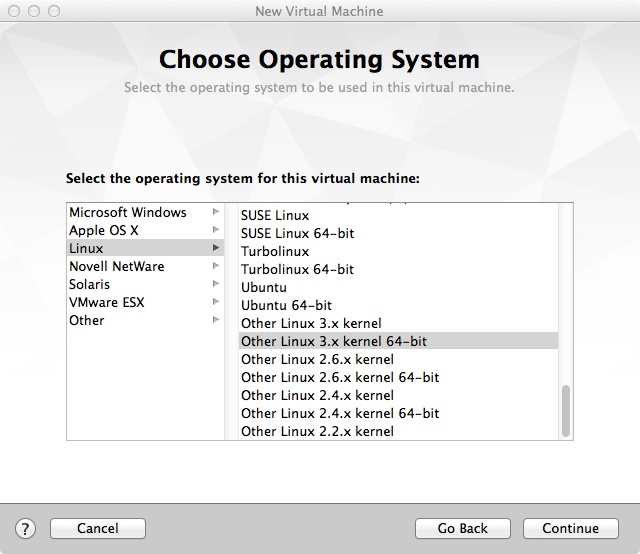Select Other Linux 2.2.x kernel
Viewport: 640px width, 554px height.
[x=398, y=431]
